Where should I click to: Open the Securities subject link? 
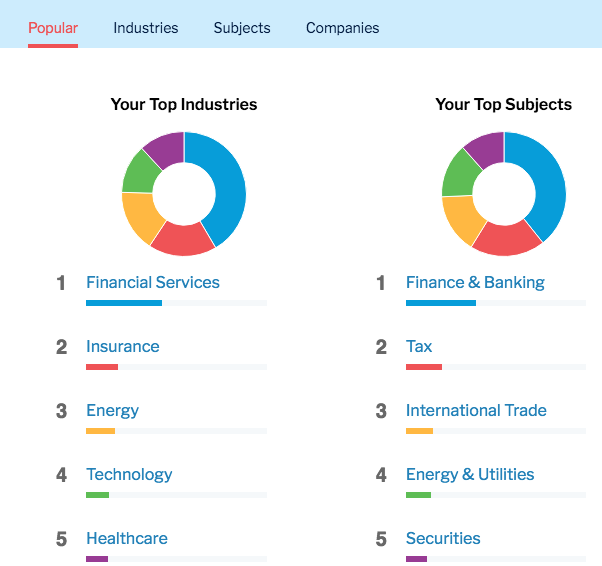click(443, 538)
